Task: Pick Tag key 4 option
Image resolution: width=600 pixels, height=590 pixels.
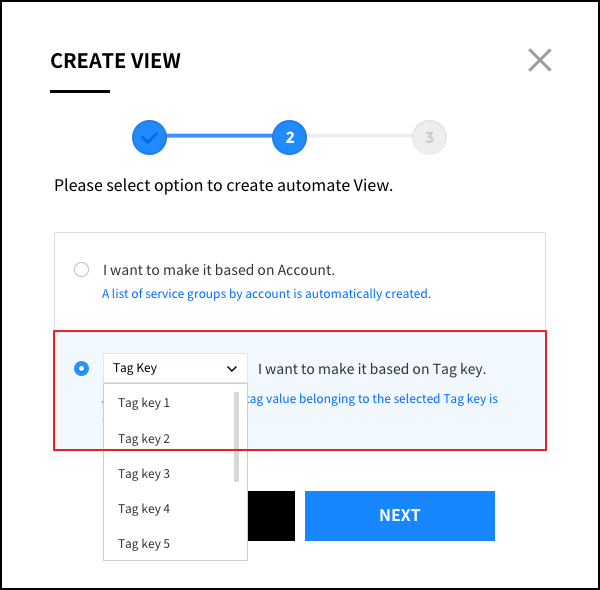Action: point(145,508)
